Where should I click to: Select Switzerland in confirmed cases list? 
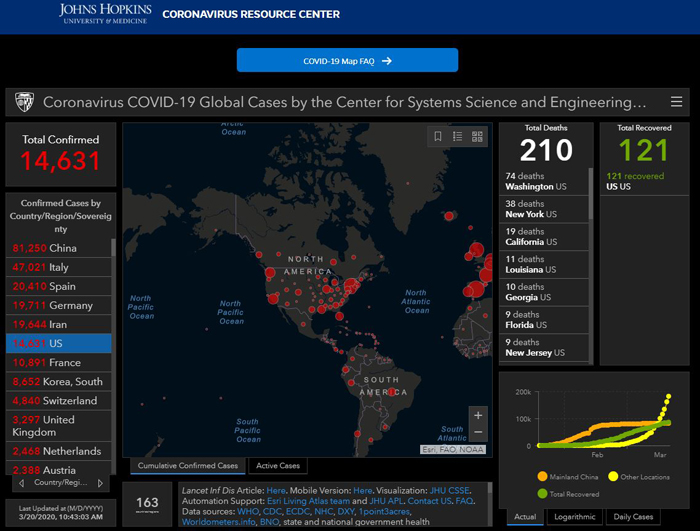click(x=58, y=401)
